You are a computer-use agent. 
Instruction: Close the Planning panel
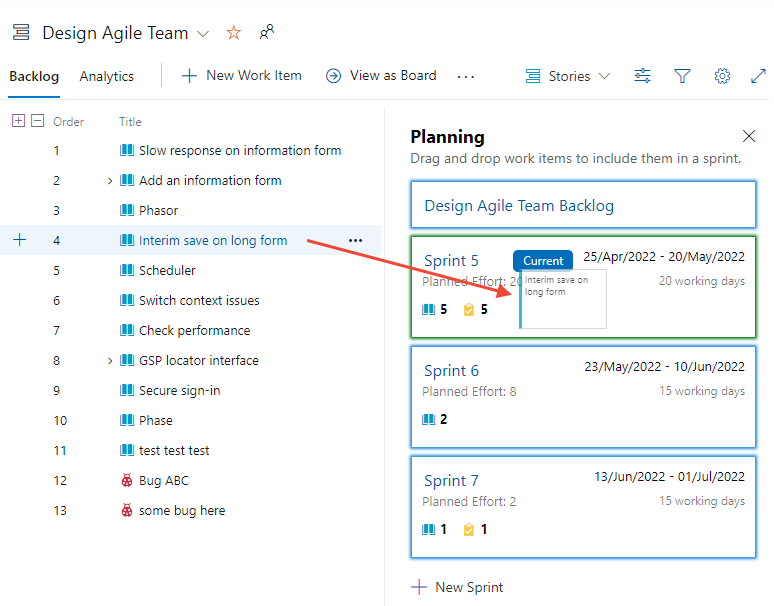tap(749, 136)
